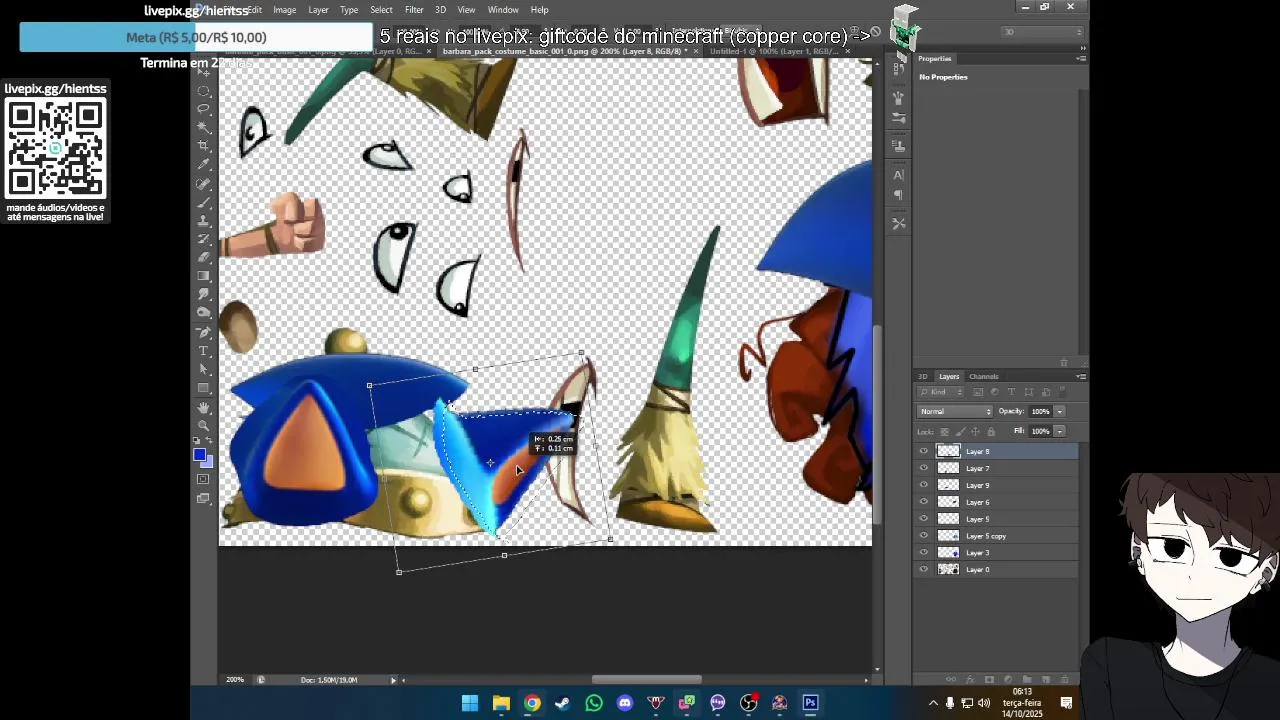1280x720 pixels.
Task: Click the background color swatch
Action: (x=209, y=463)
